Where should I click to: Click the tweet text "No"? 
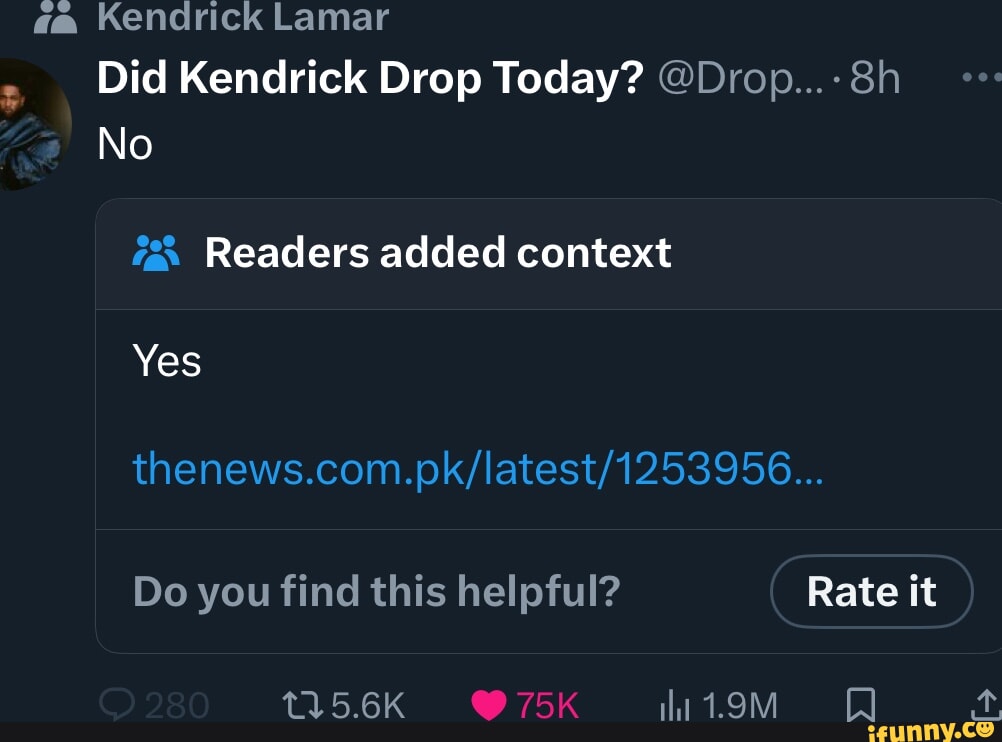[x=125, y=145]
